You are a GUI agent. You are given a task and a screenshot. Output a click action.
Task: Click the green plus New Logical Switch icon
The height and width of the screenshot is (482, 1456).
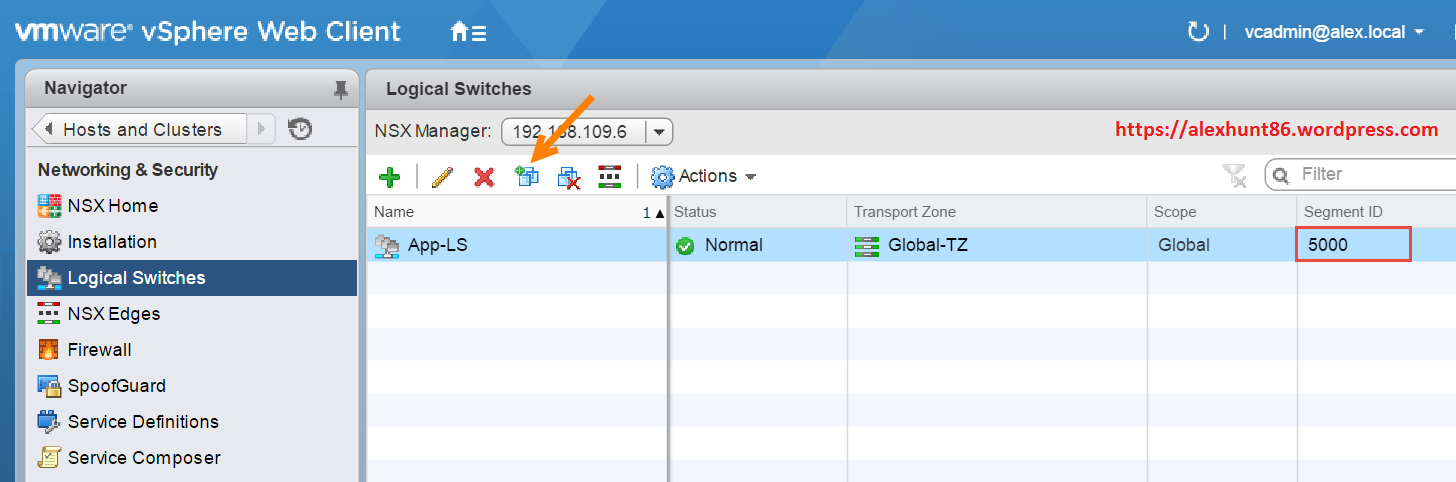point(390,177)
